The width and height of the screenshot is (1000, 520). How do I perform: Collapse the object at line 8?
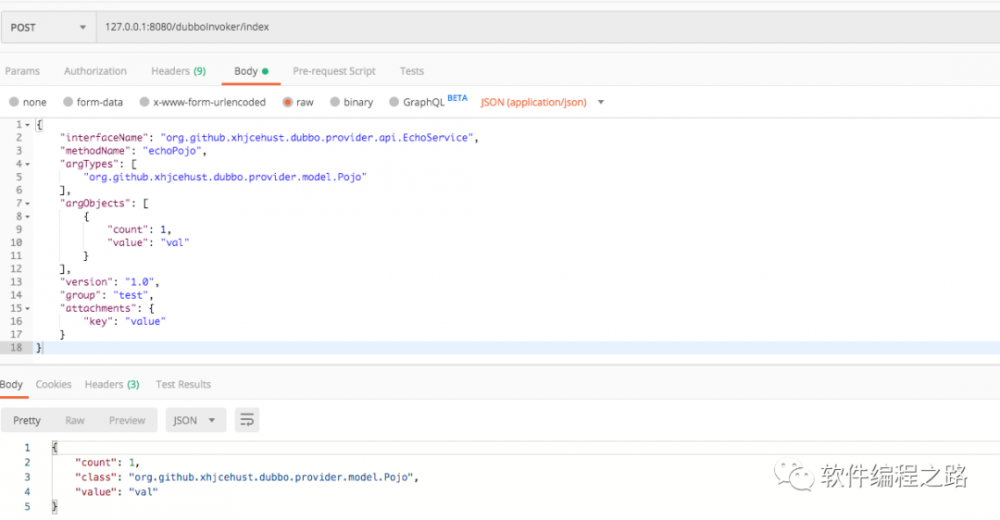coord(27,217)
